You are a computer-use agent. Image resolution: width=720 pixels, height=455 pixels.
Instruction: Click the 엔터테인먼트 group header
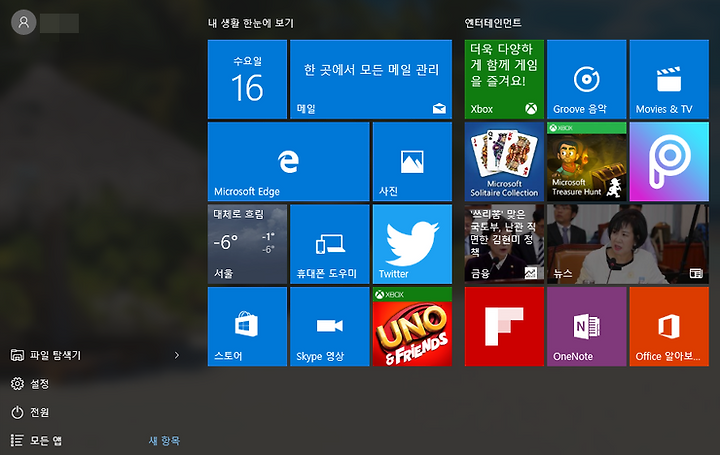pyautogui.click(x=493, y=23)
